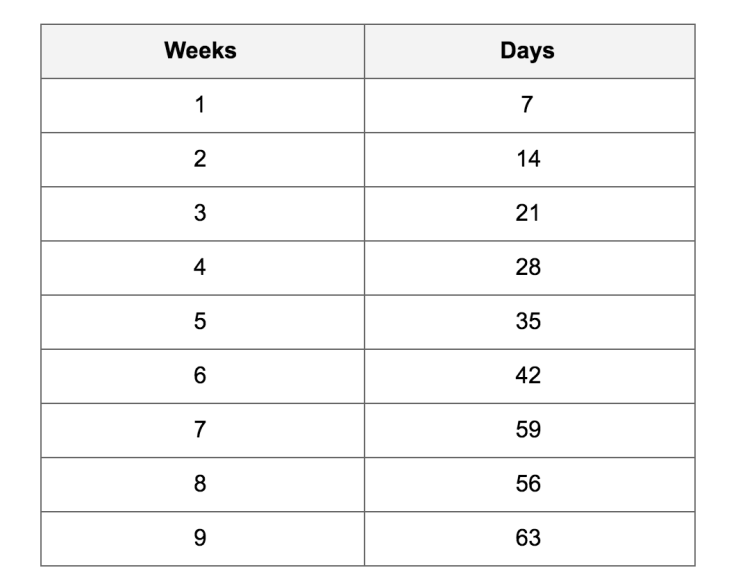Select the 28 days cell

(x=529, y=268)
